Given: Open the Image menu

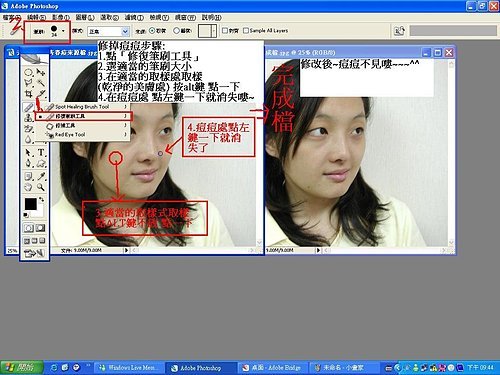Looking at the screenshot, I should (60, 17).
